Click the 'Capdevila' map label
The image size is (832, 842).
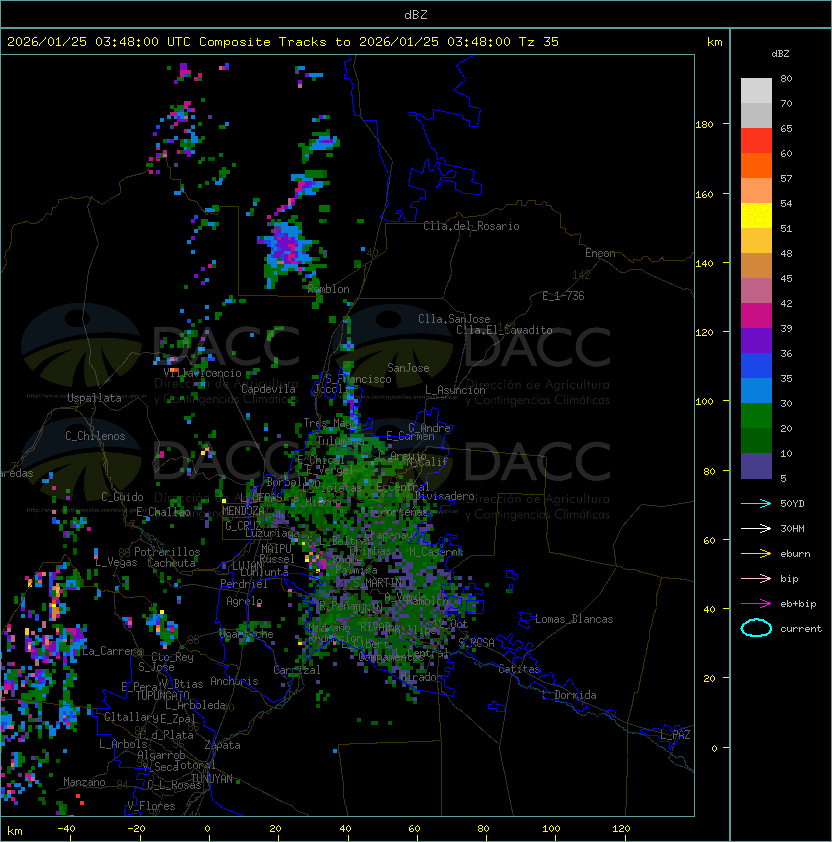[x=268, y=389]
